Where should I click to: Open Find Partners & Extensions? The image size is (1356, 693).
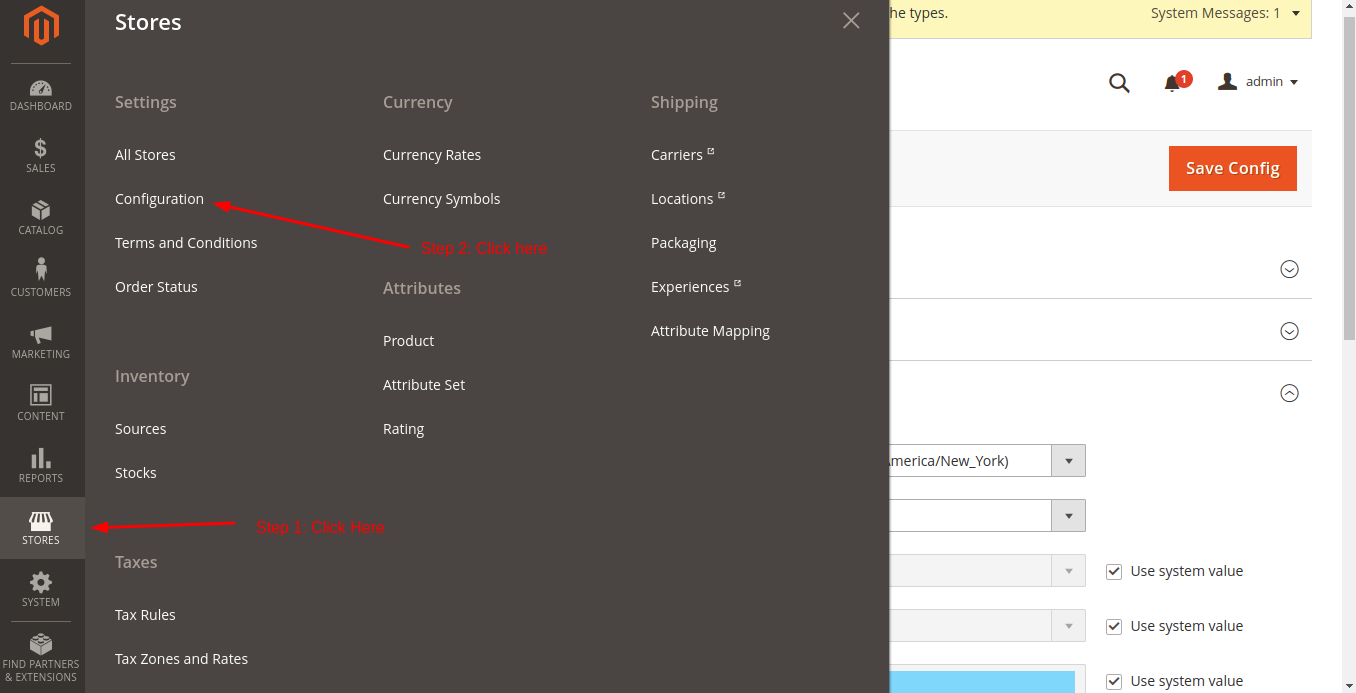(41, 658)
